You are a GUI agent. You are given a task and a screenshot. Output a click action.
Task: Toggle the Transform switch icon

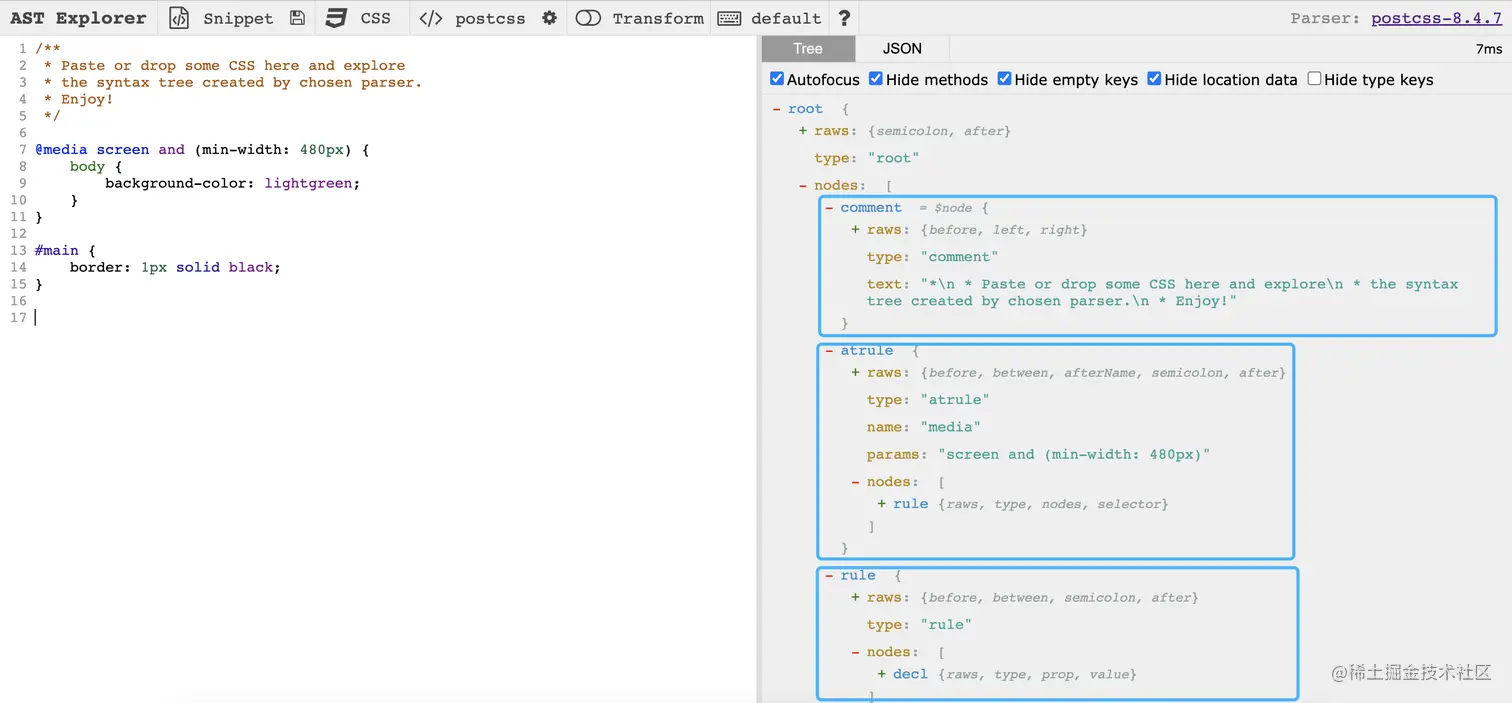pyautogui.click(x=589, y=17)
